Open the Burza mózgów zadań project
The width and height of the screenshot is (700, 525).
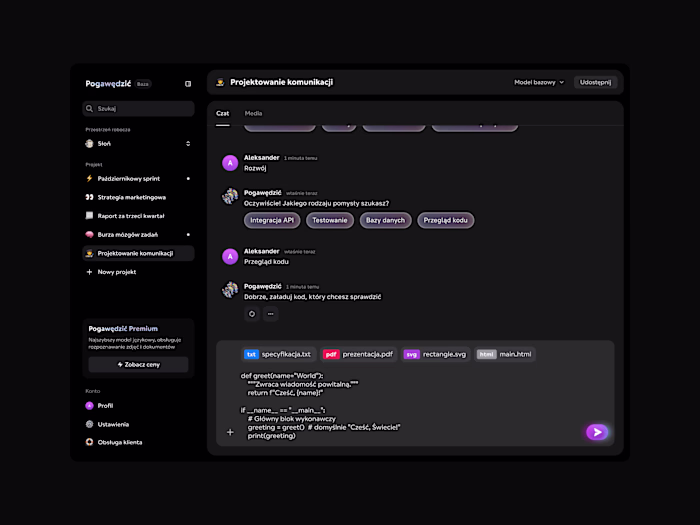tap(138, 234)
